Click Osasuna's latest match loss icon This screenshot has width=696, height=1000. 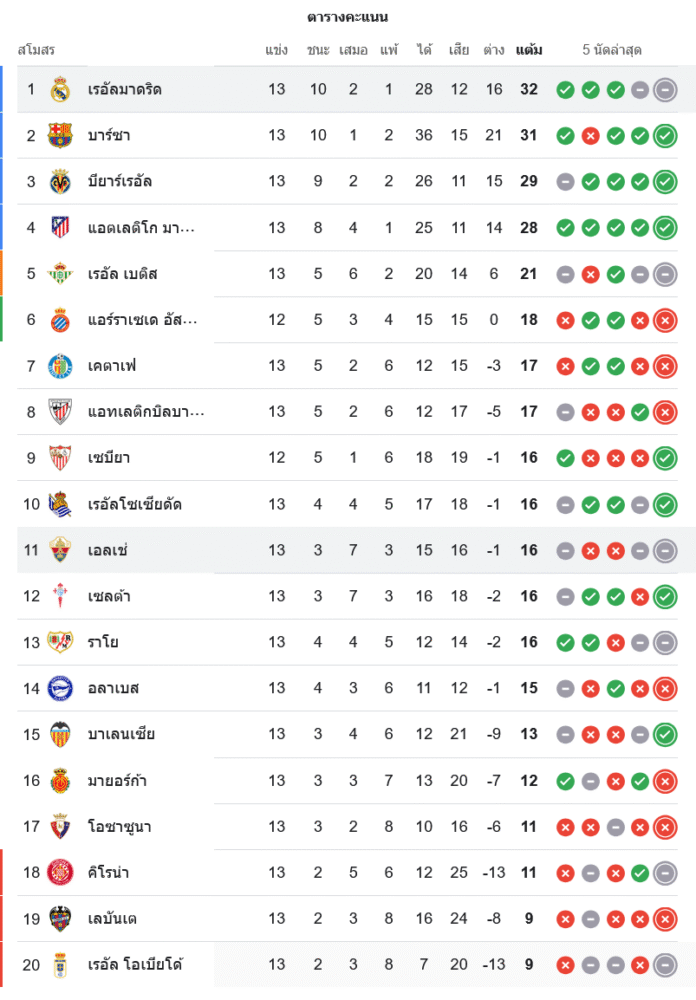(x=665, y=826)
